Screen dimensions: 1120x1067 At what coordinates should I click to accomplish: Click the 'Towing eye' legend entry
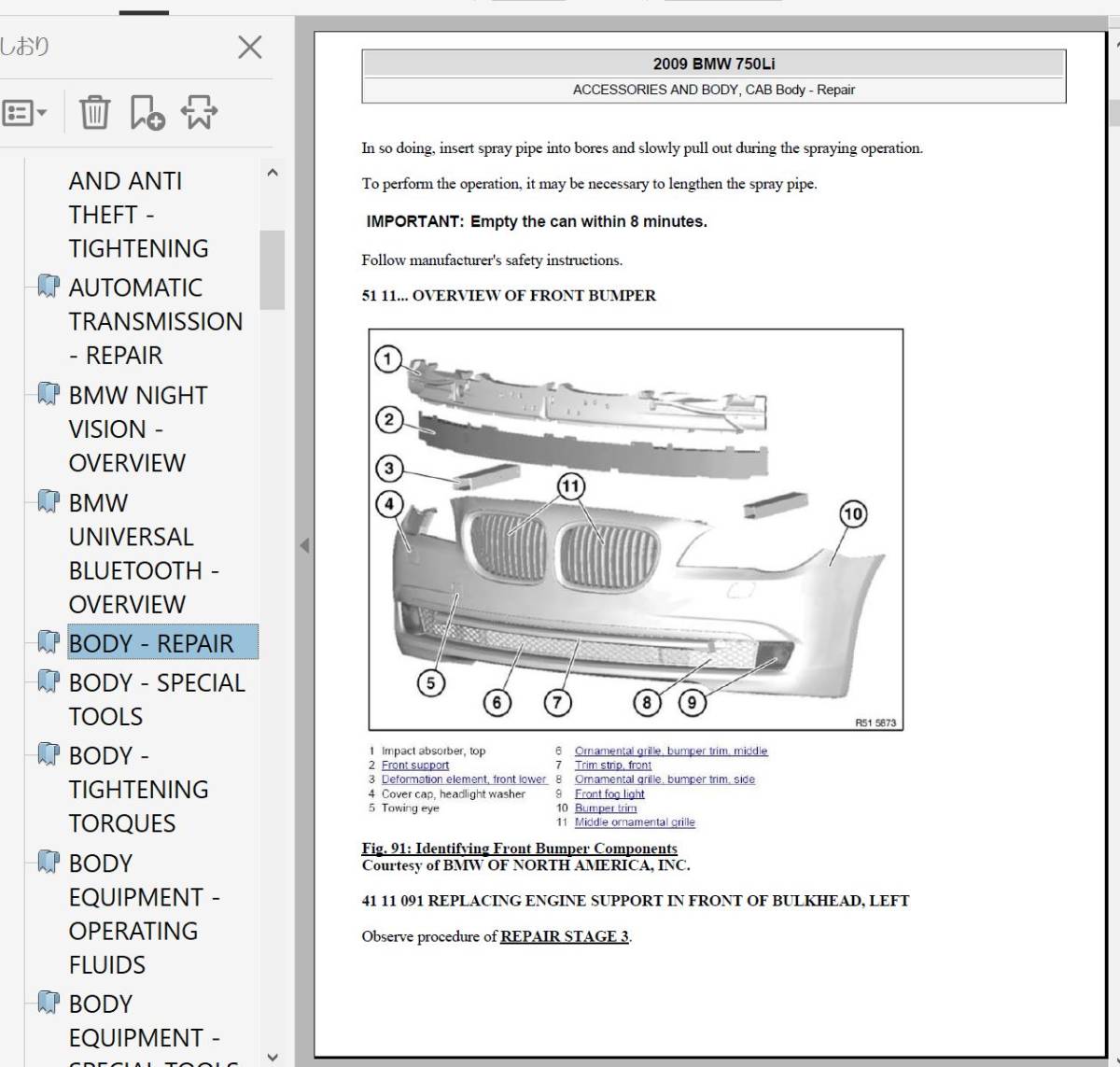[x=410, y=808]
